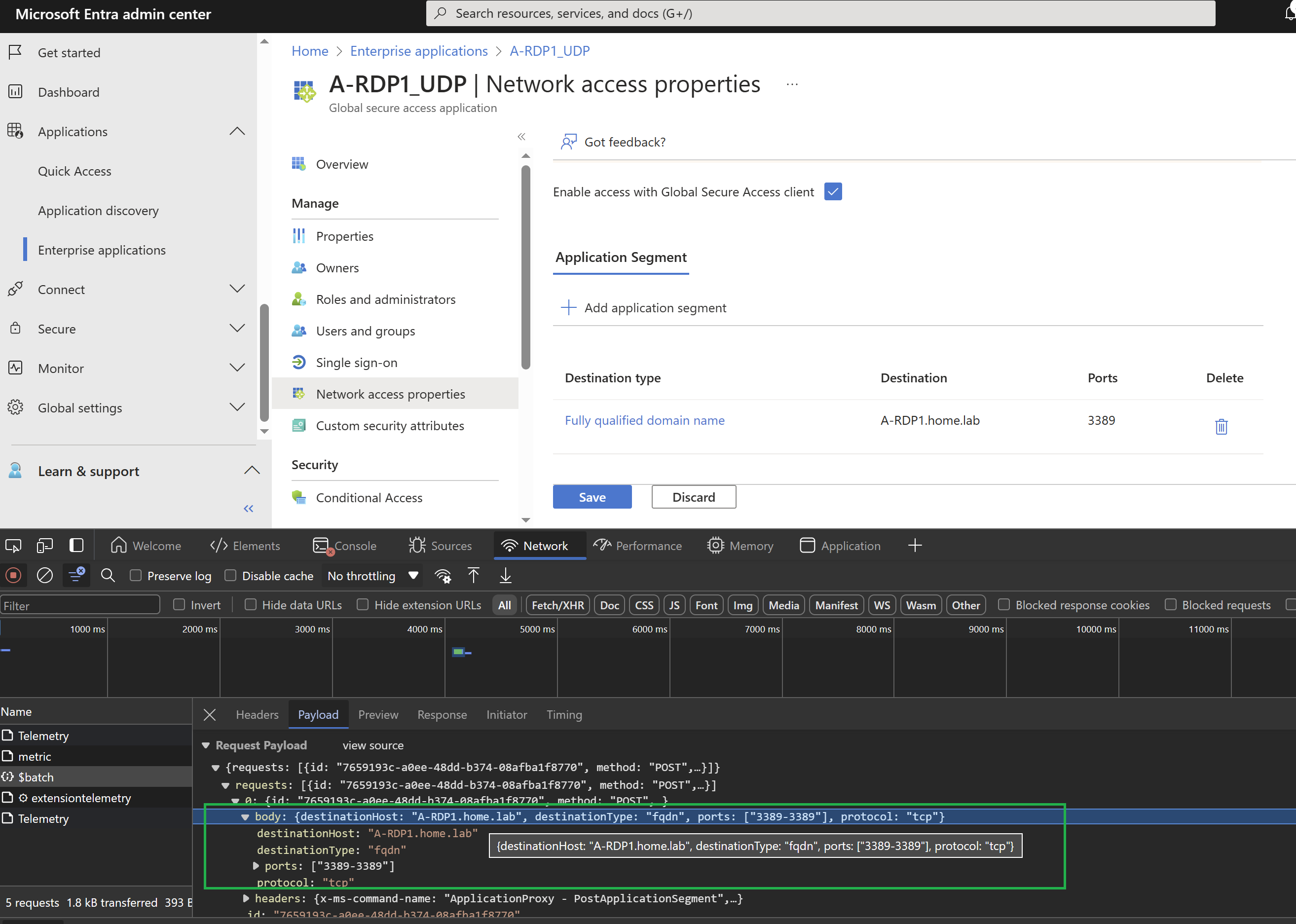
Task: Click the Global settings gear icon
Action: point(15,407)
